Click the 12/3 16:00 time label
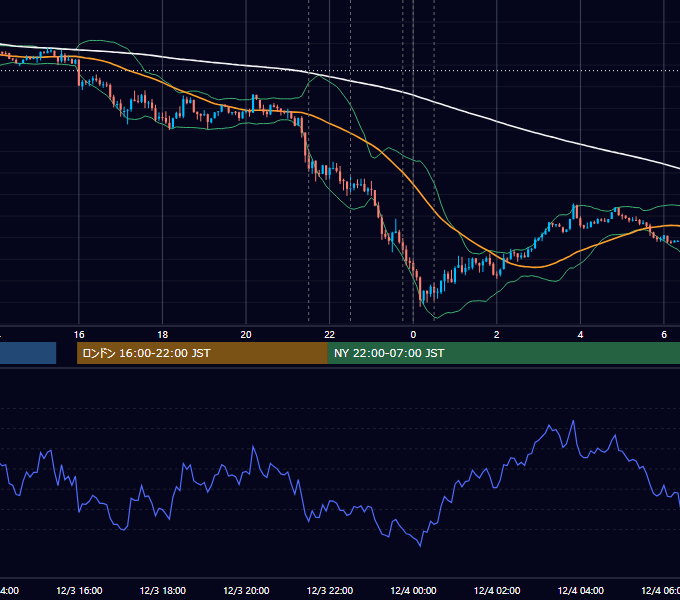This screenshot has height=600, width=680. (x=79, y=591)
